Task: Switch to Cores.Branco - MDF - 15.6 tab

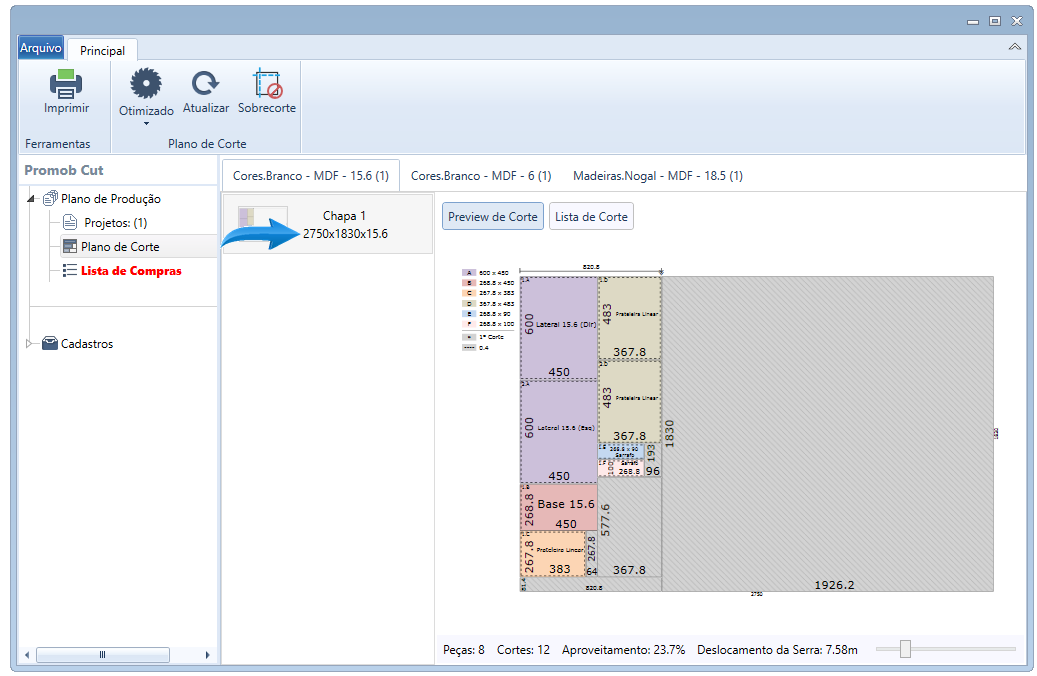Action: (x=311, y=176)
